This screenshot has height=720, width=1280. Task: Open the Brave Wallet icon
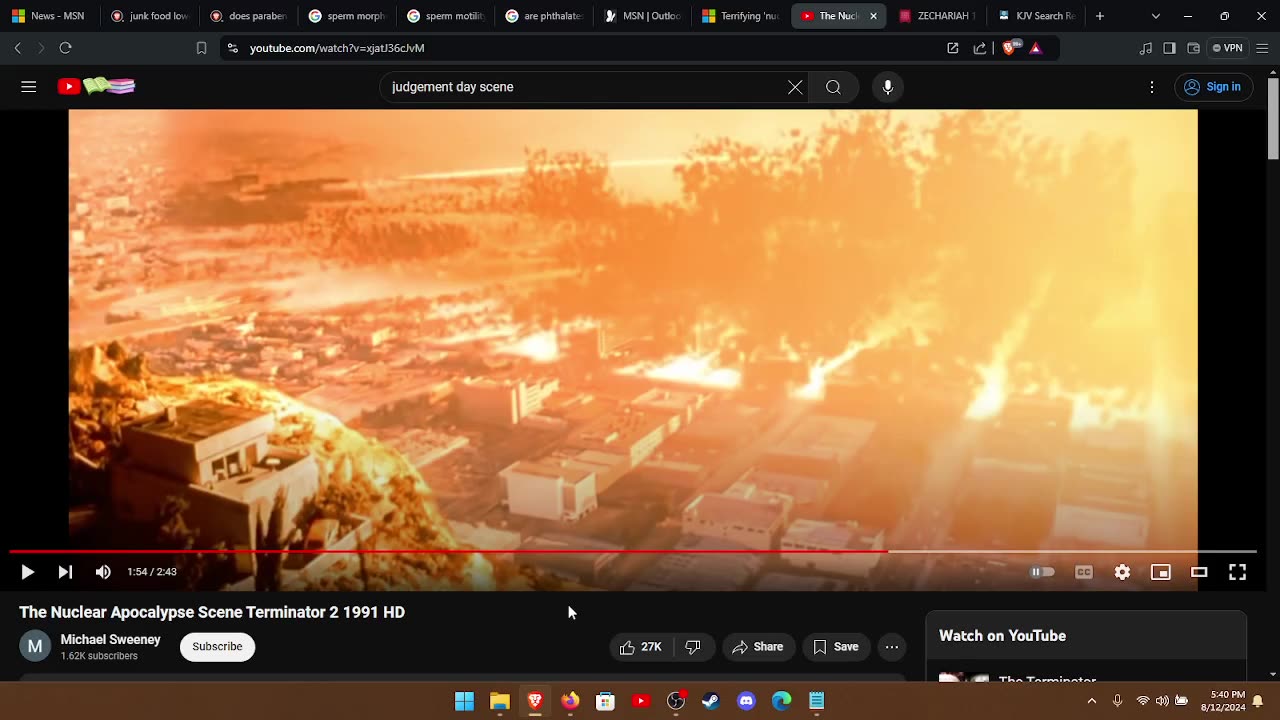[1193, 48]
